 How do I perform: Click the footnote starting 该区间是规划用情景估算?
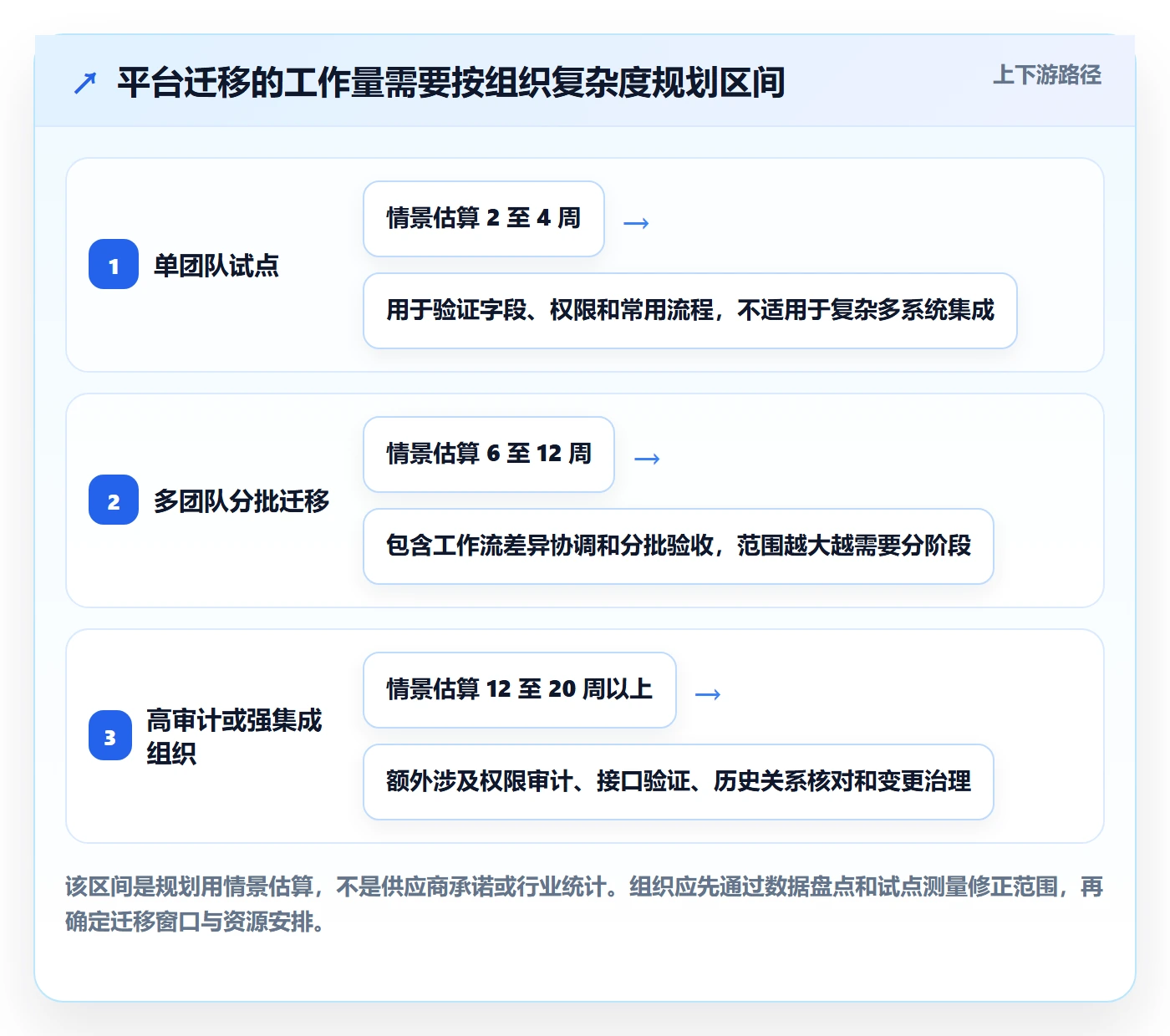click(585, 904)
